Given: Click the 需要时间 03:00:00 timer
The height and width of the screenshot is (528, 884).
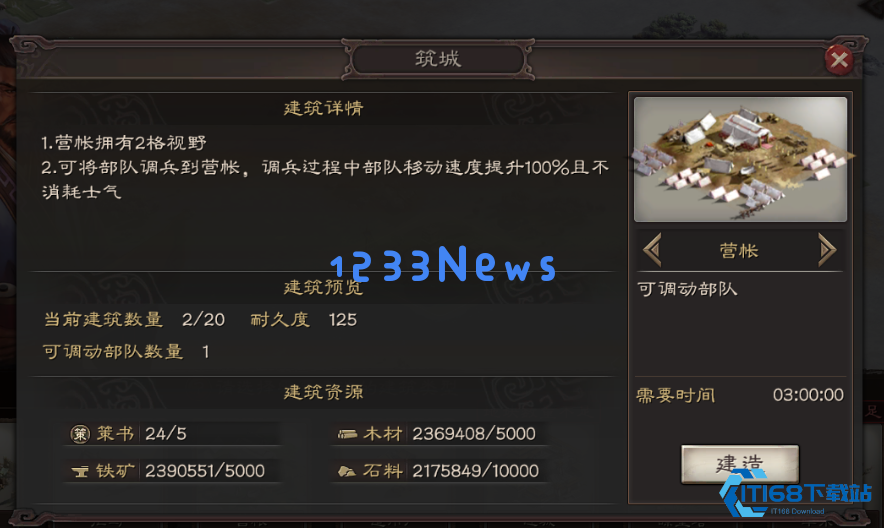Looking at the screenshot, I should tap(740, 395).
